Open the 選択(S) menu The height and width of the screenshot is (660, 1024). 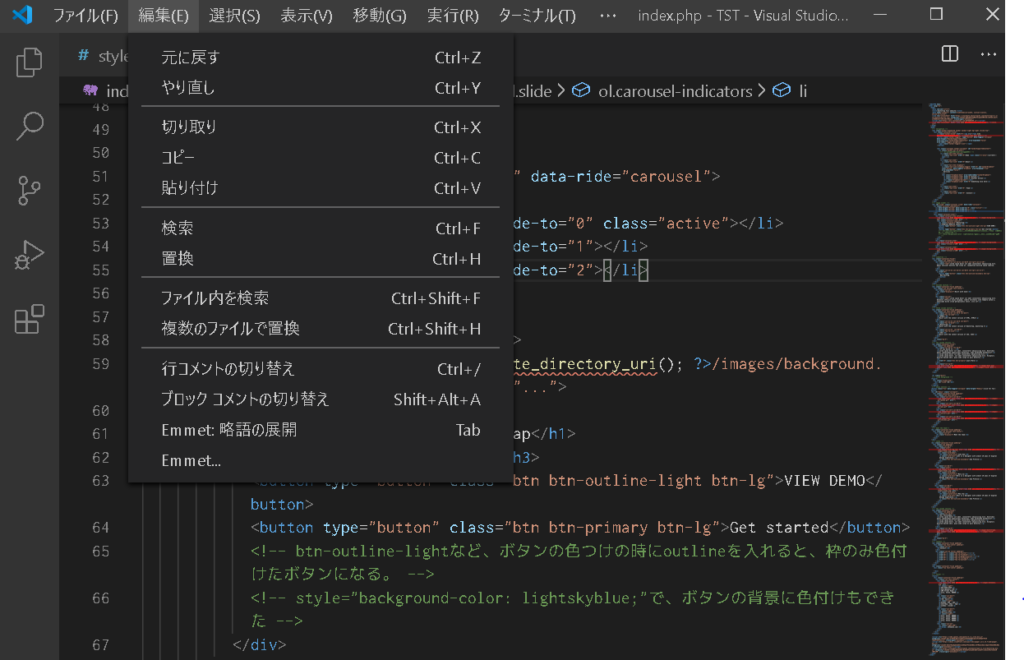(234, 16)
